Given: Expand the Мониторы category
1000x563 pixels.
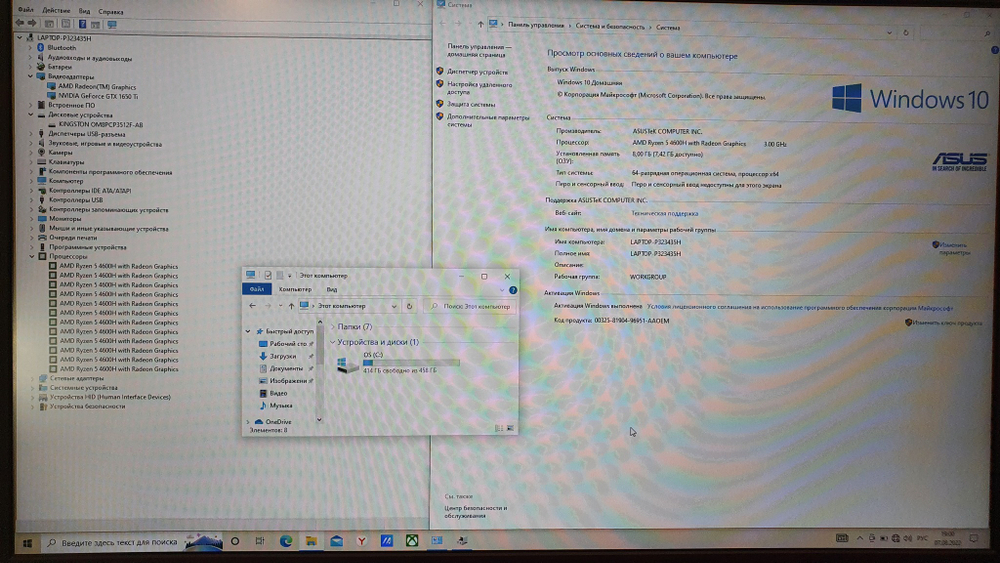Looking at the screenshot, I should coord(31,219).
